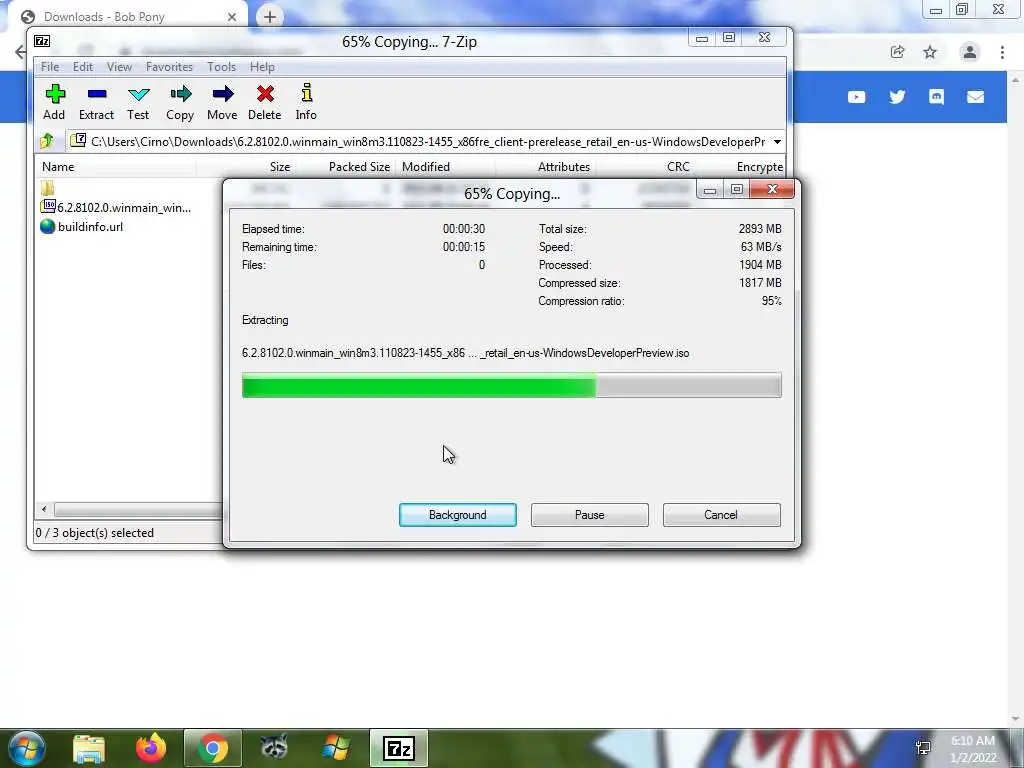Maximize the 65% Copying dialog
Screen dimensions: 1024x768
[x=737, y=189]
